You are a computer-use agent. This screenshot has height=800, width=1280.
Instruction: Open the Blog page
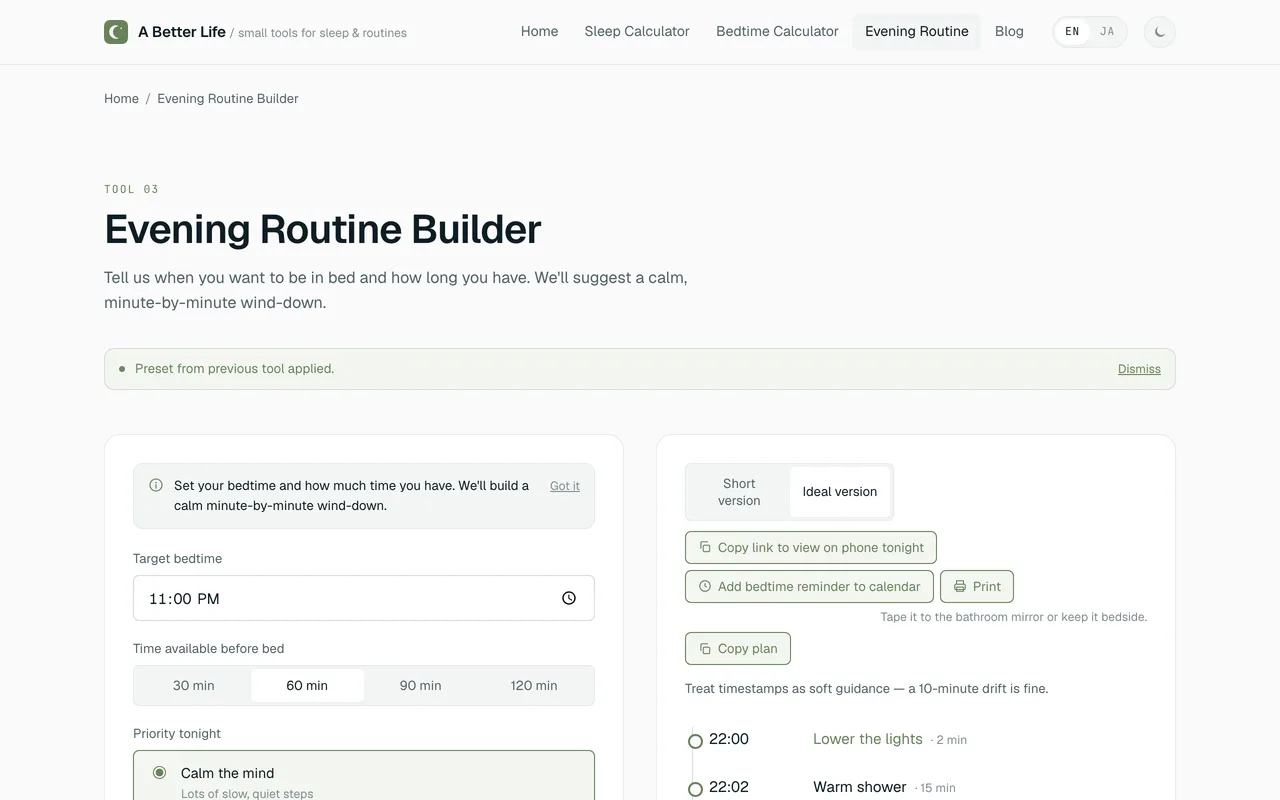click(1009, 32)
